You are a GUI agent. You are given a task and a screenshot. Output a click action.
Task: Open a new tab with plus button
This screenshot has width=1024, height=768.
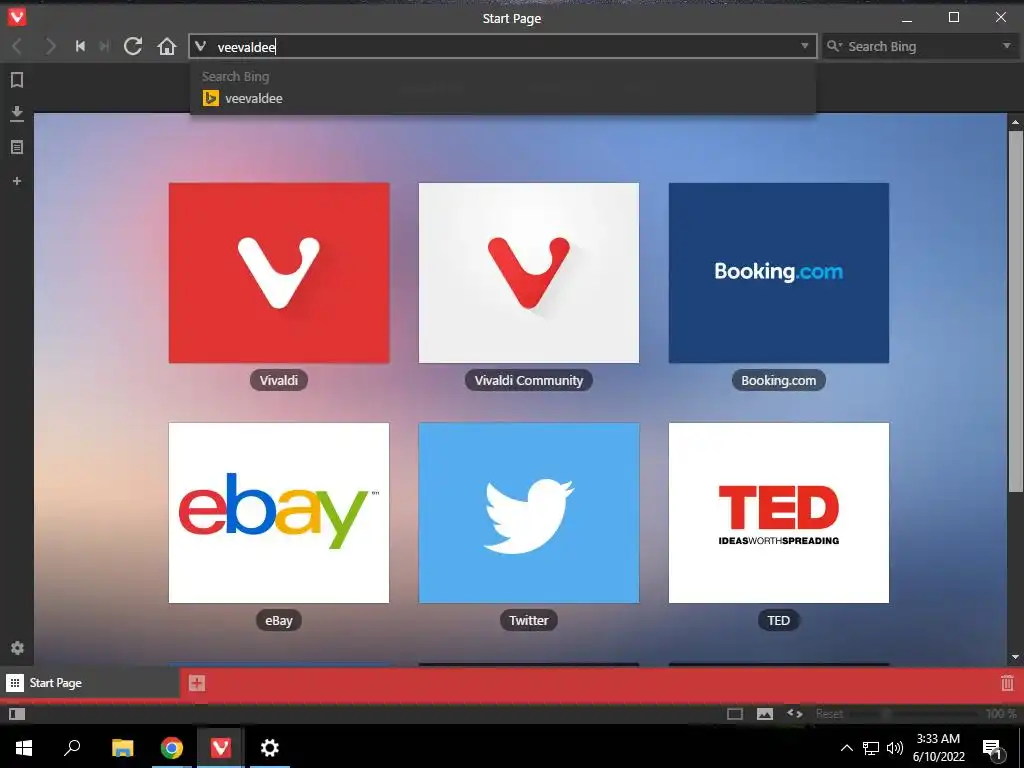197,683
